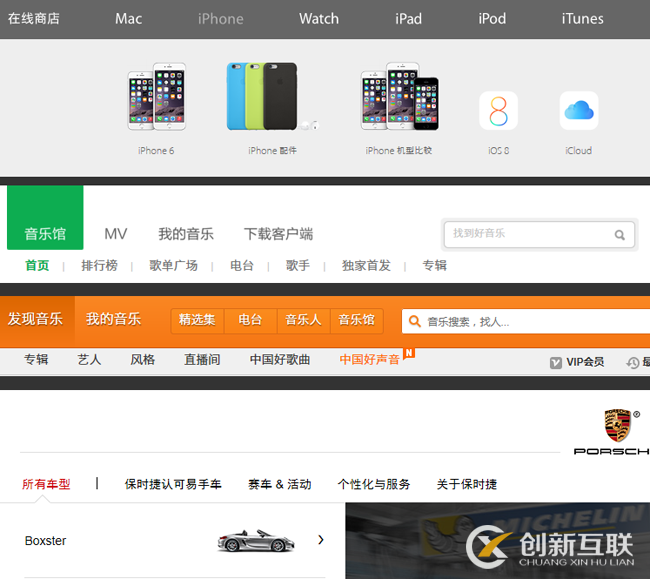Switch to the 音乐馆 green tab
This screenshot has height=579, width=650.
[45, 234]
